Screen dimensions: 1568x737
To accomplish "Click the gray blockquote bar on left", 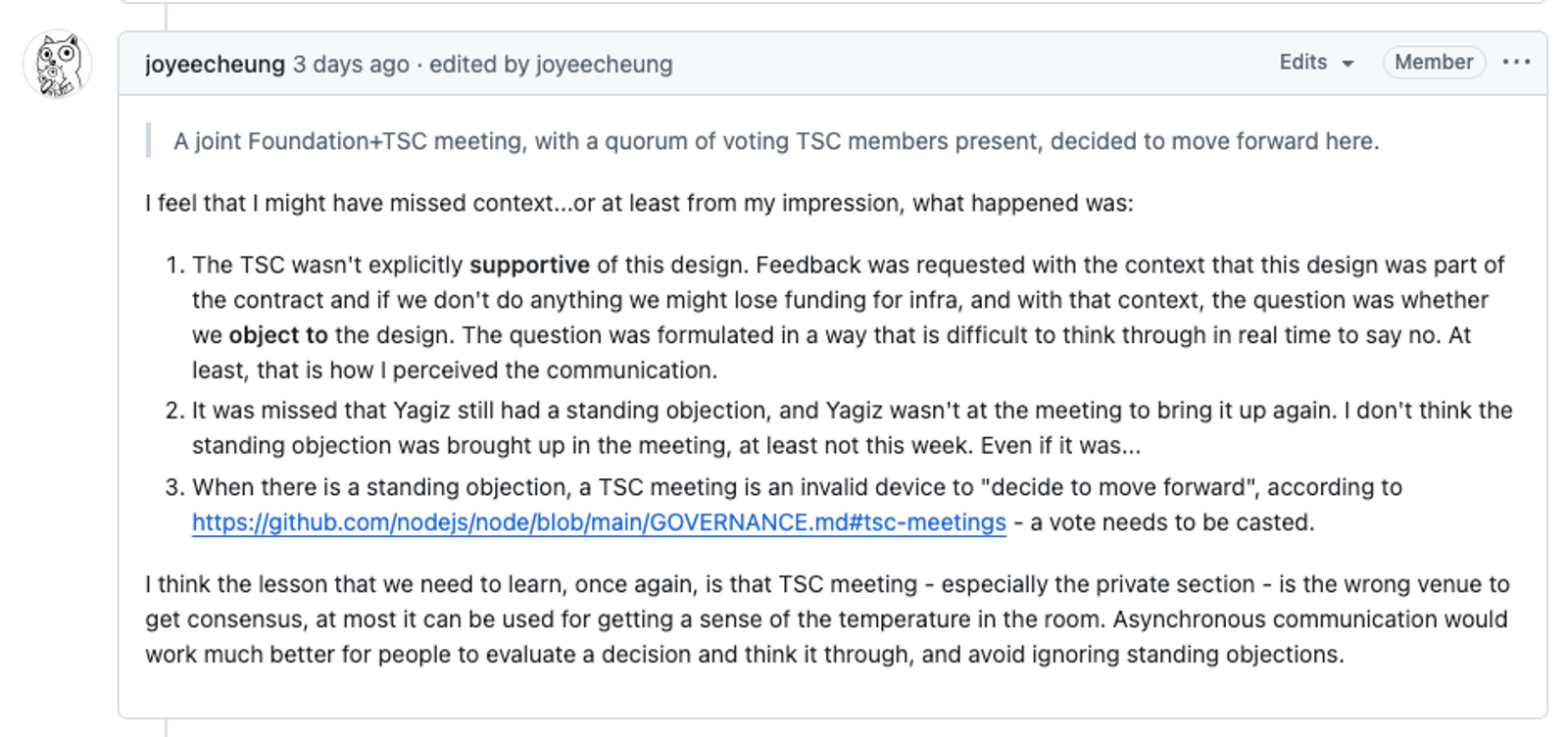I will click(x=149, y=141).
